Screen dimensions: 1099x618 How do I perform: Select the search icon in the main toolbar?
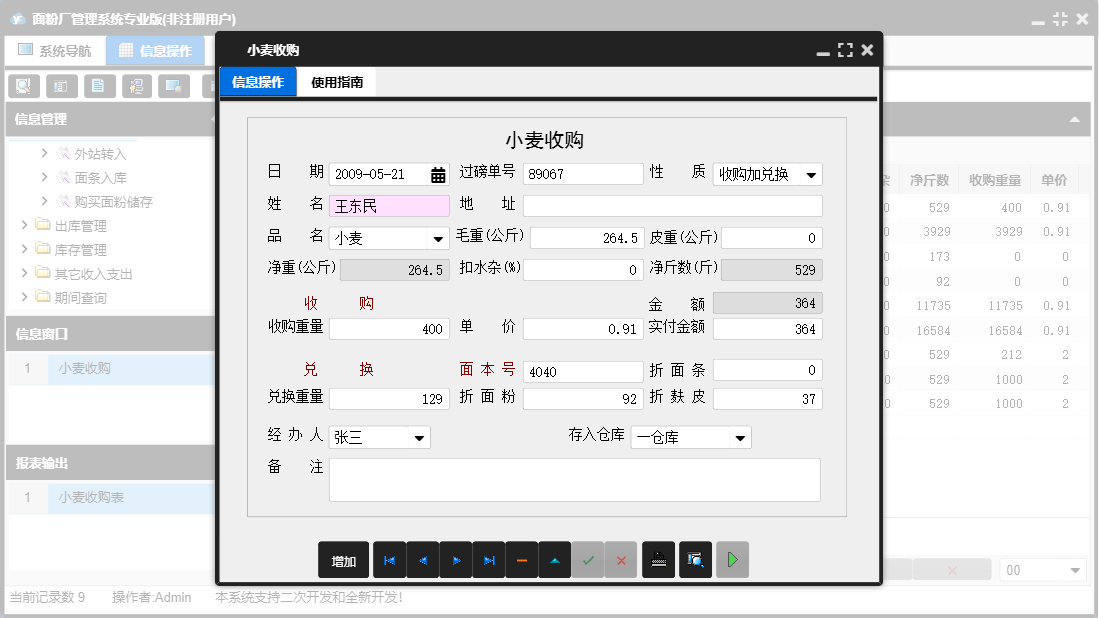click(23, 86)
